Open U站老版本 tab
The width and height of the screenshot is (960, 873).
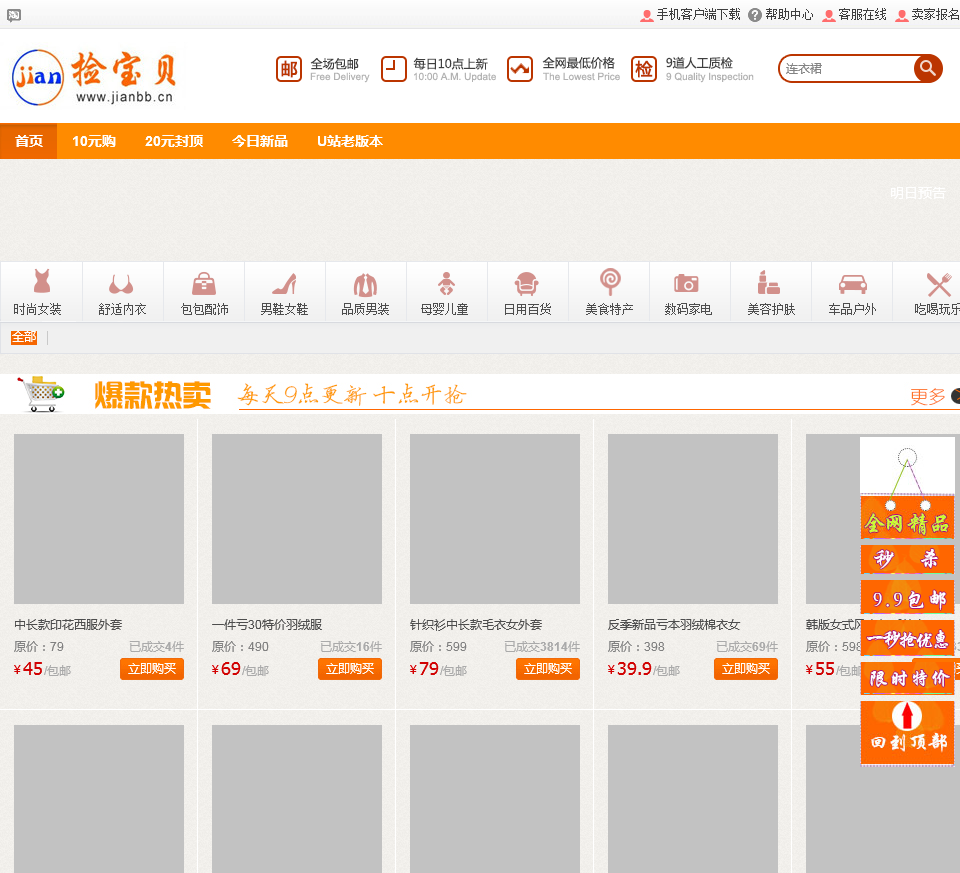350,141
